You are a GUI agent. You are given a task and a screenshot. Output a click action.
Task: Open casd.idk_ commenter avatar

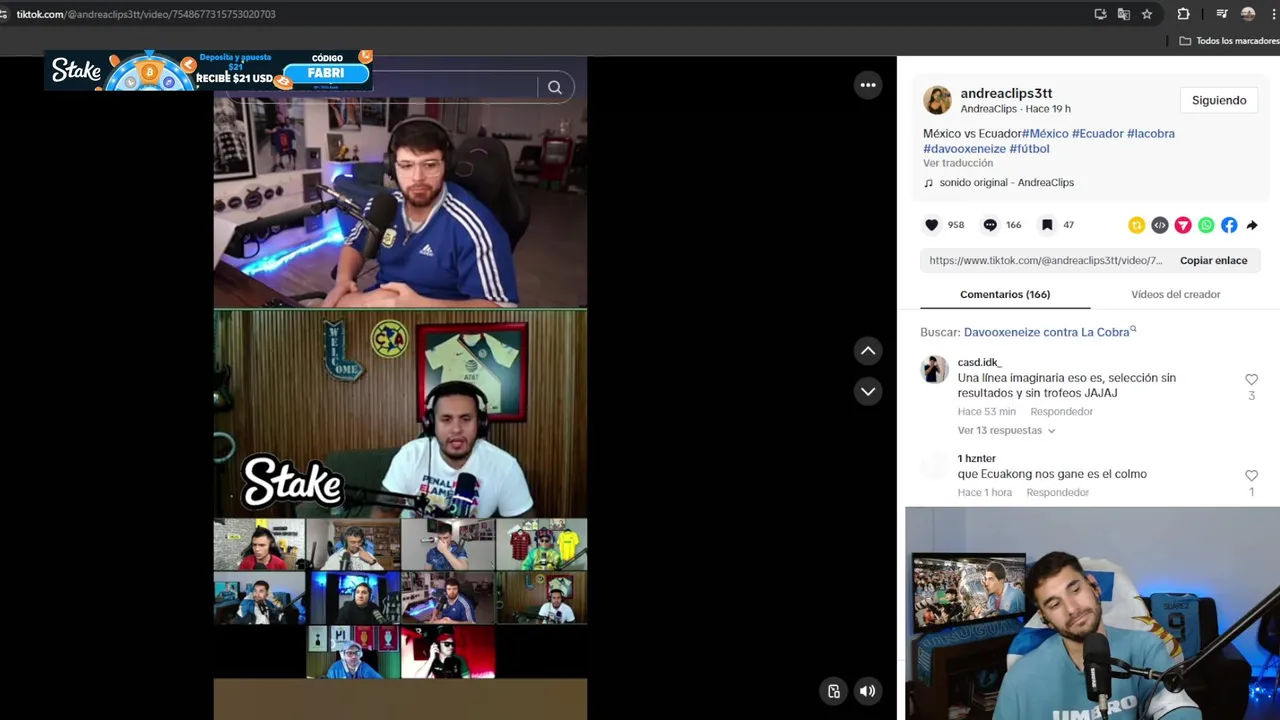935,370
